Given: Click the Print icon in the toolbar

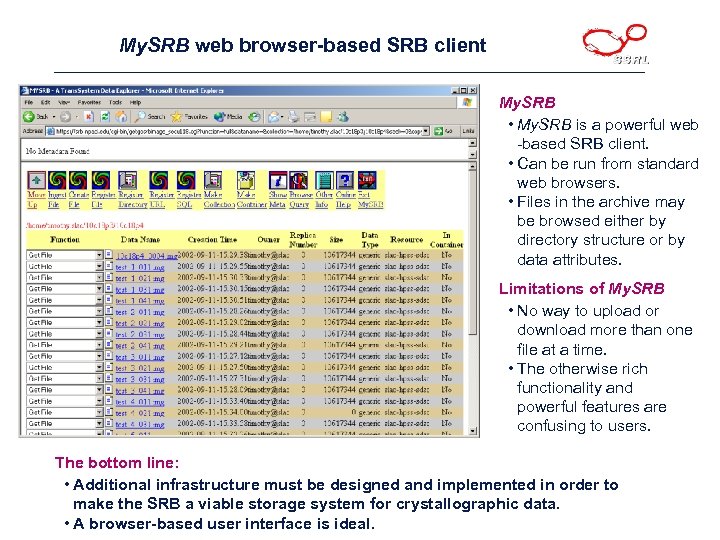Looking at the screenshot, I should [x=294, y=117].
